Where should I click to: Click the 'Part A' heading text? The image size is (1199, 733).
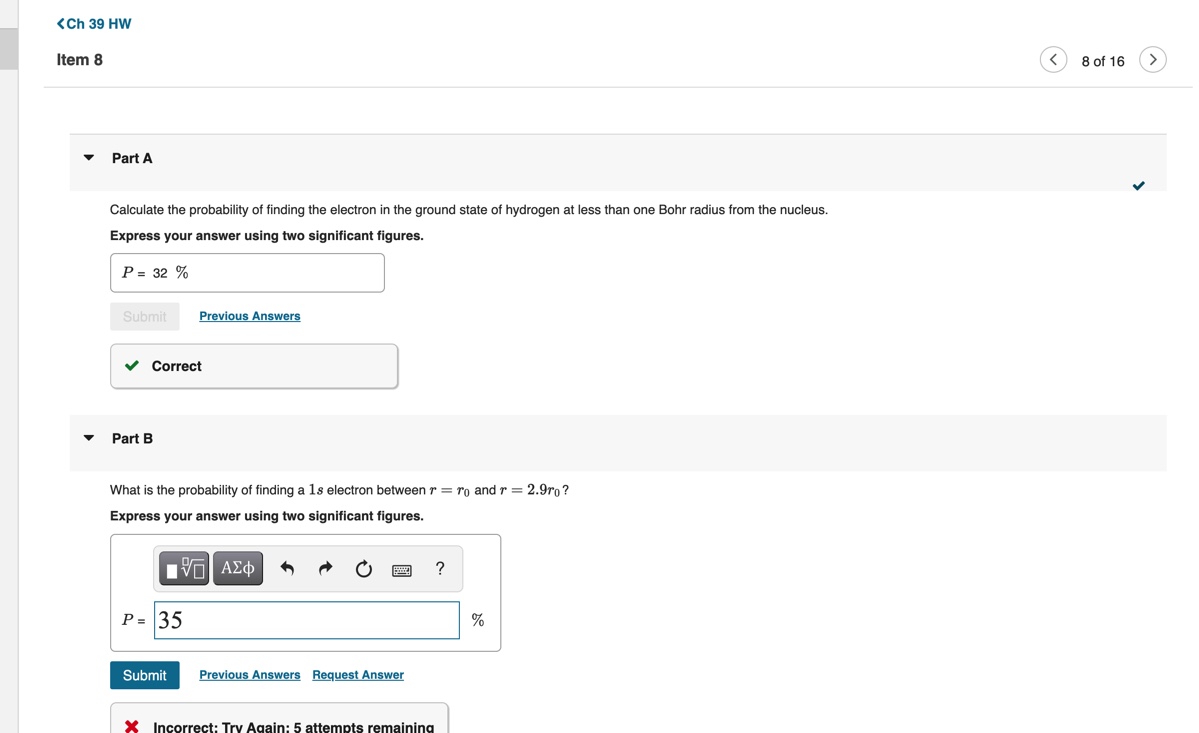(132, 158)
